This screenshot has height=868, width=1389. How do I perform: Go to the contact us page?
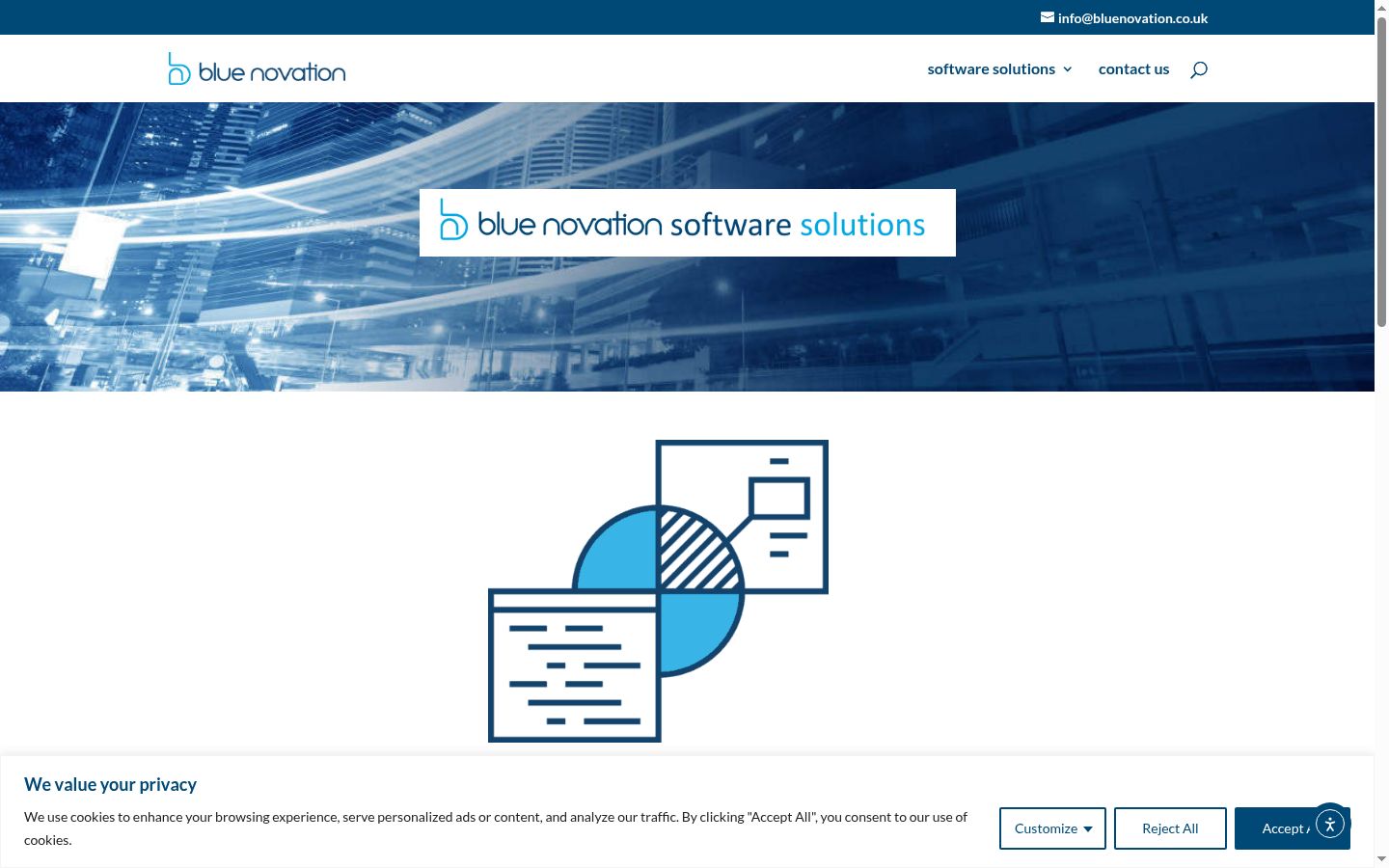[1133, 69]
